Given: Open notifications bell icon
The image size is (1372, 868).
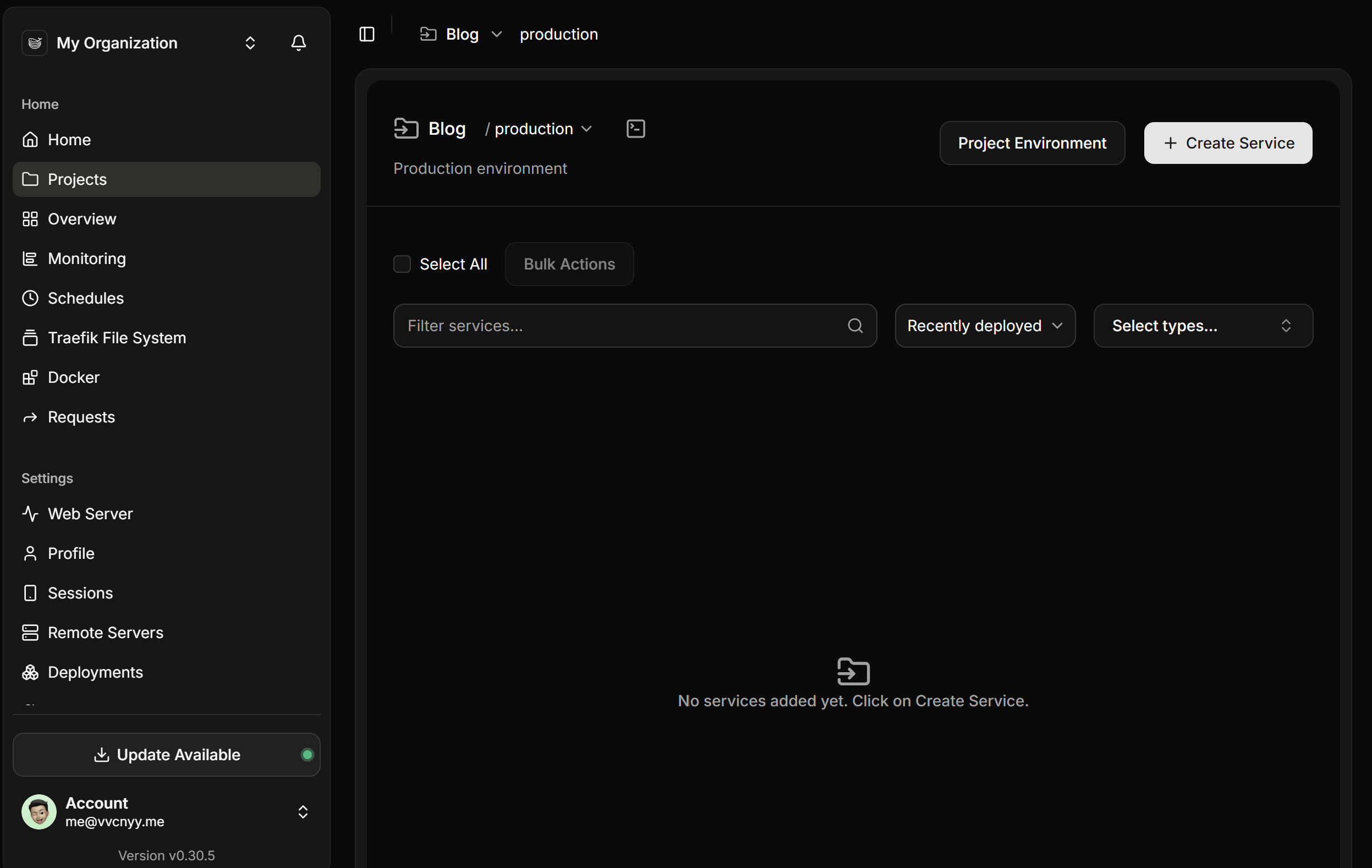Looking at the screenshot, I should tap(299, 43).
